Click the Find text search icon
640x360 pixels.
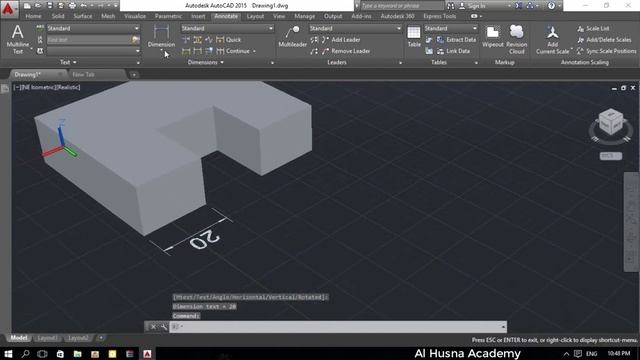pyautogui.click(x=136, y=40)
